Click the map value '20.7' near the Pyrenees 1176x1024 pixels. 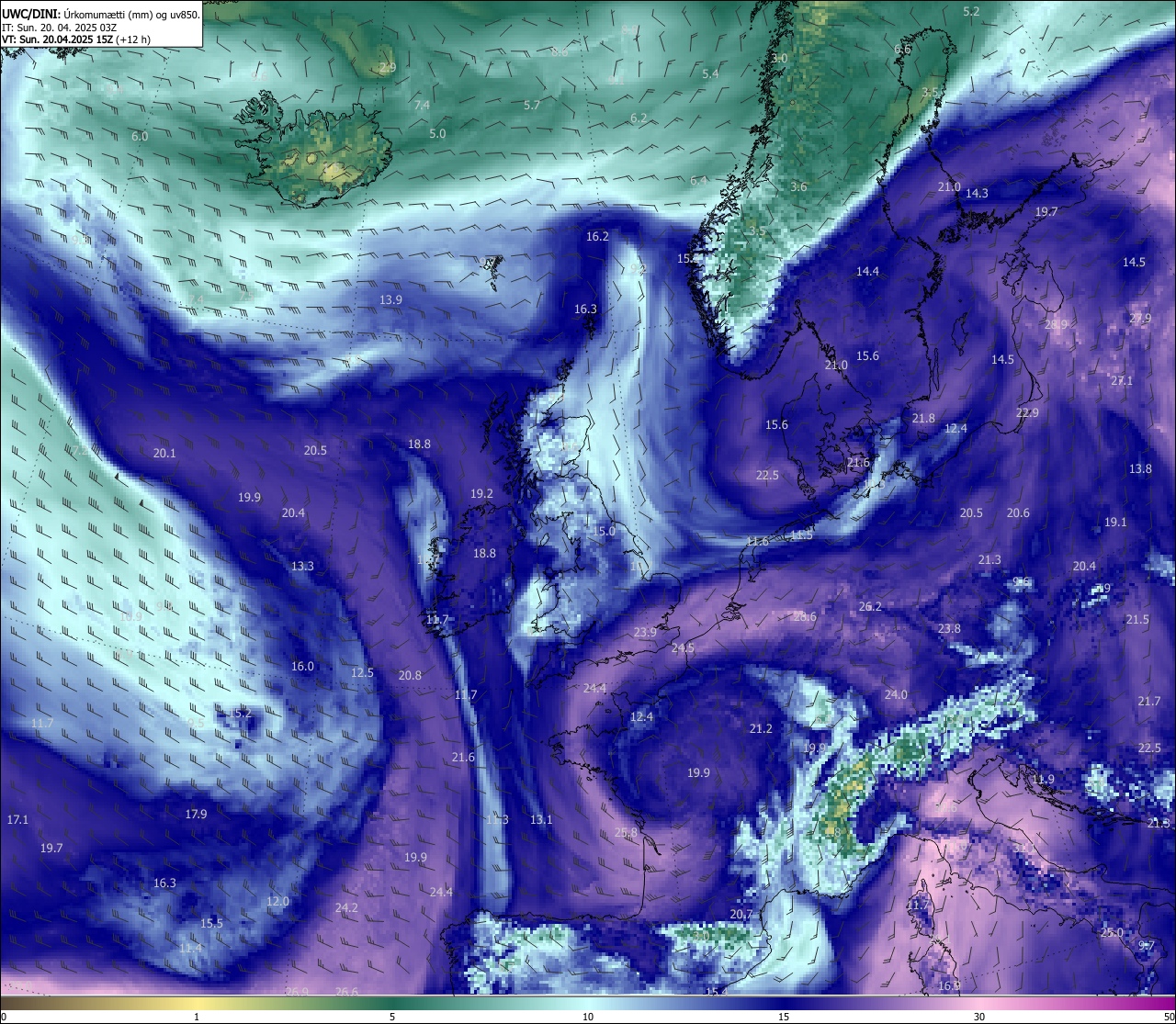coord(741,915)
